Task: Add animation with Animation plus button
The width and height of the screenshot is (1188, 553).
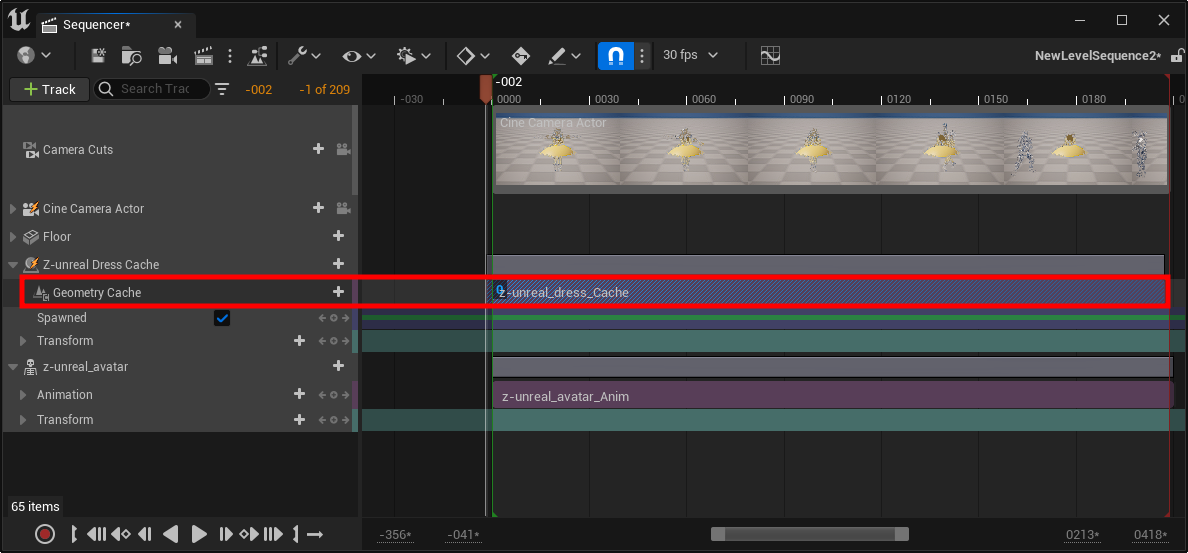Action: click(299, 394)
